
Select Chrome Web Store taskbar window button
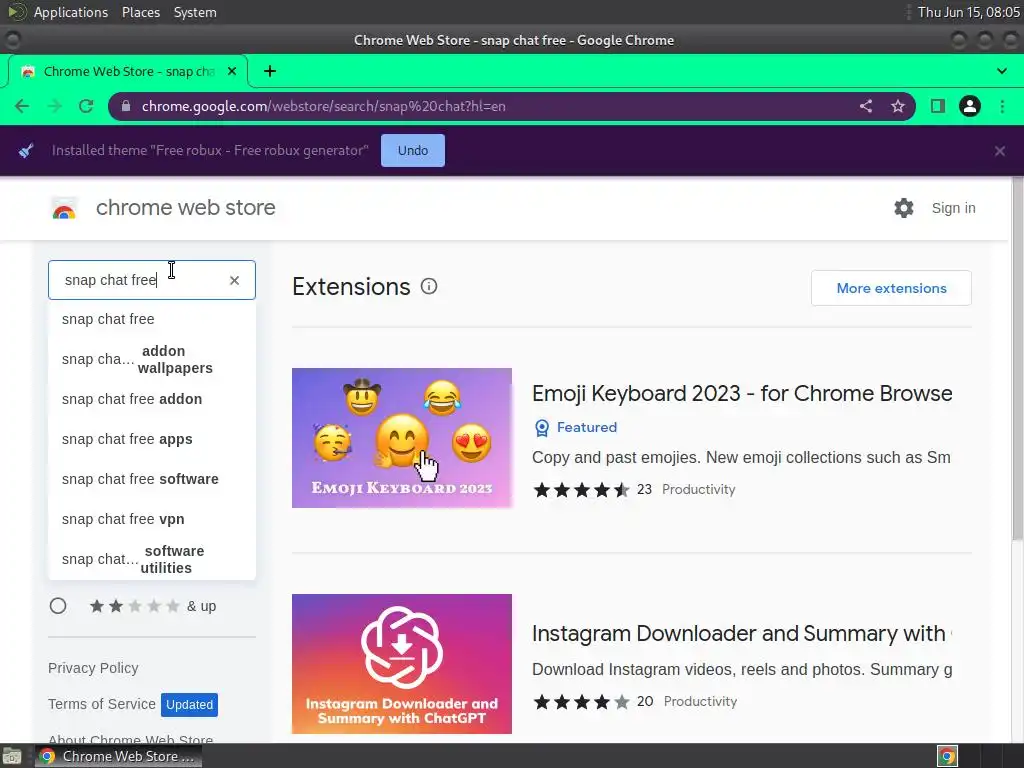tap(118, 756)
